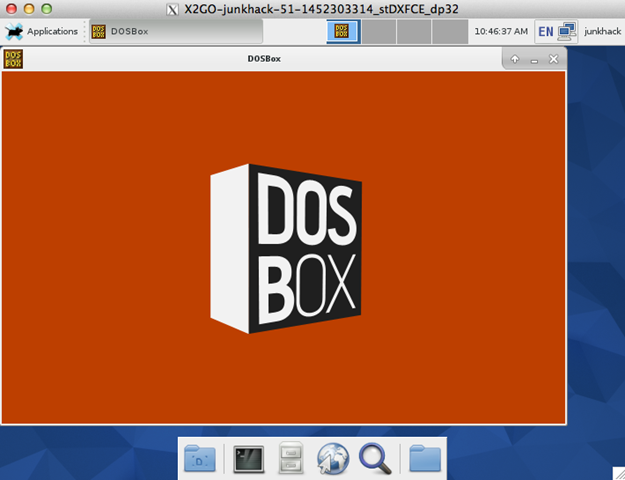Open the junkhack user menu

click(601, 31)
